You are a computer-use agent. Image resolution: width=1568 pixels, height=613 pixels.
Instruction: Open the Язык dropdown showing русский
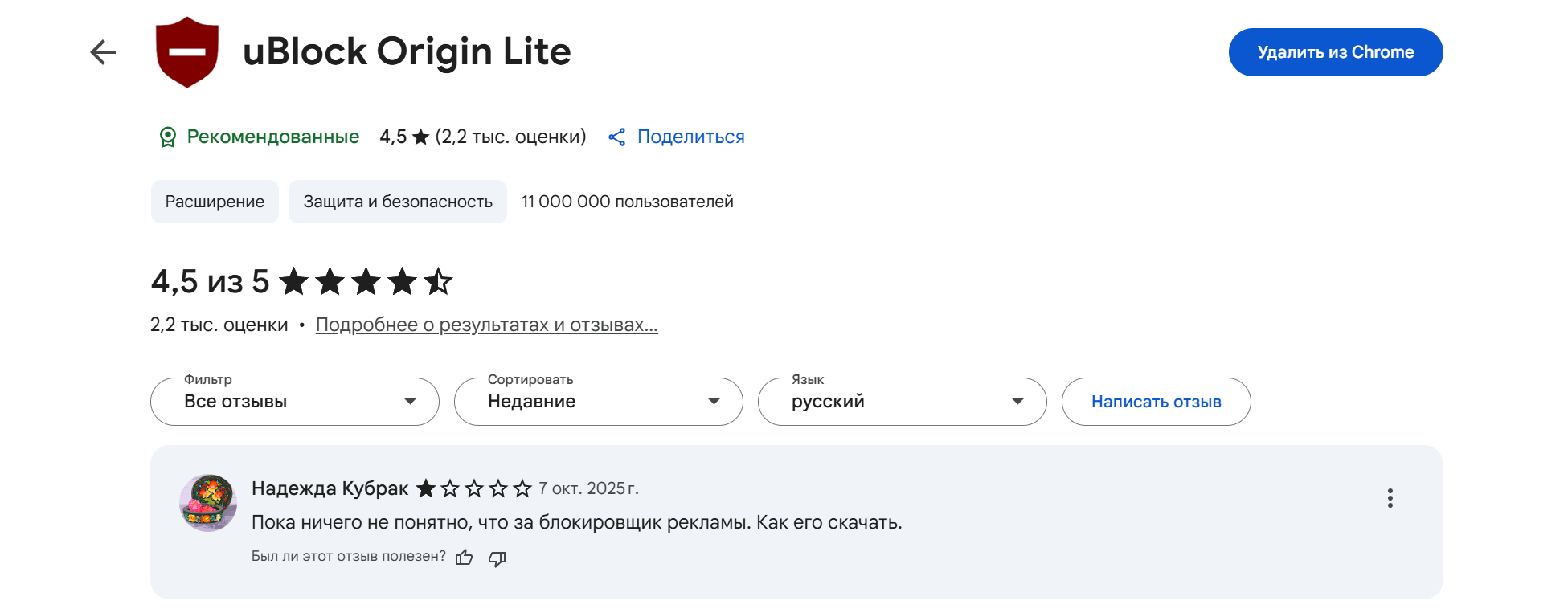pos(902,402)
